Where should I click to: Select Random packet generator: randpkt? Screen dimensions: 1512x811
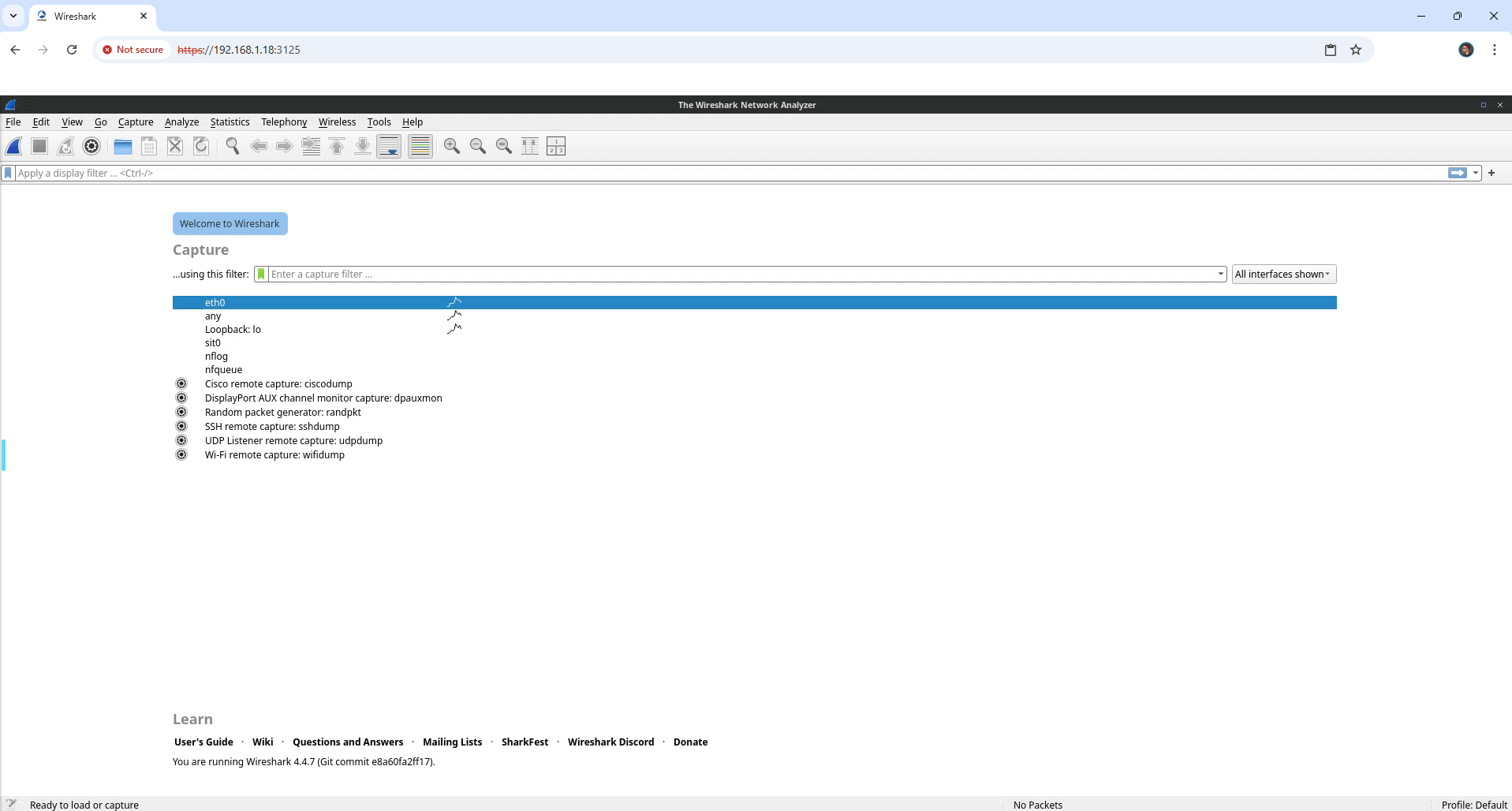(x=755, y=412)
